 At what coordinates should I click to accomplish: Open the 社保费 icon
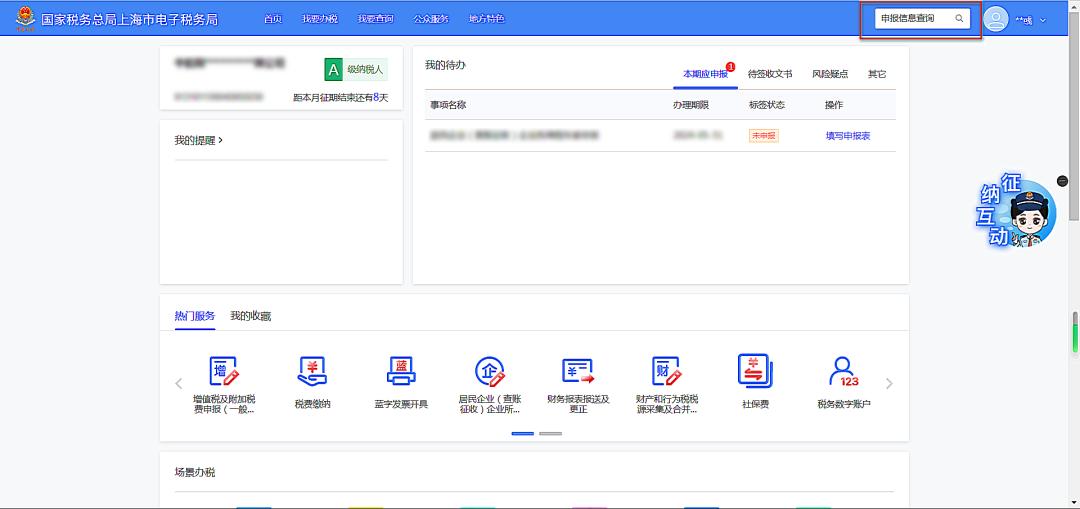tap(755, 370)
